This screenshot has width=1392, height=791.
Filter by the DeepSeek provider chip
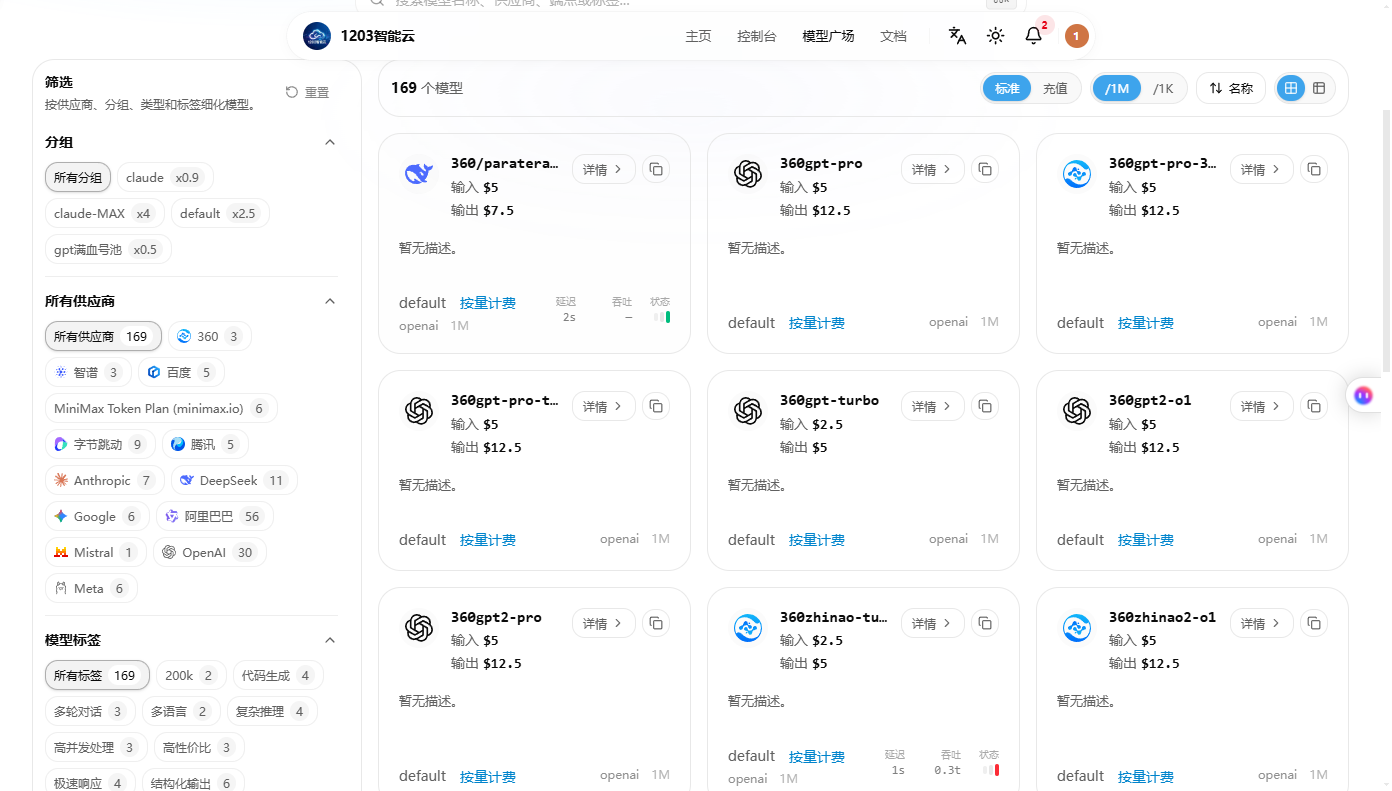point(232,480)
